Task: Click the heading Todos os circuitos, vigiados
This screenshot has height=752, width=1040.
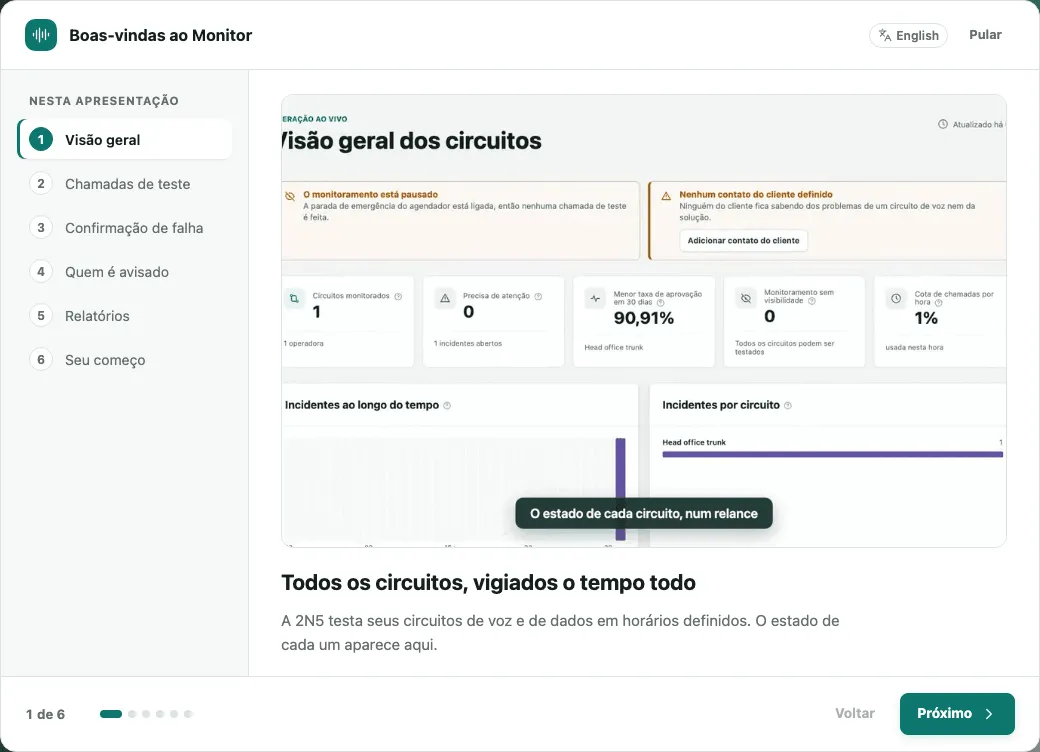Action: [488, 582]
